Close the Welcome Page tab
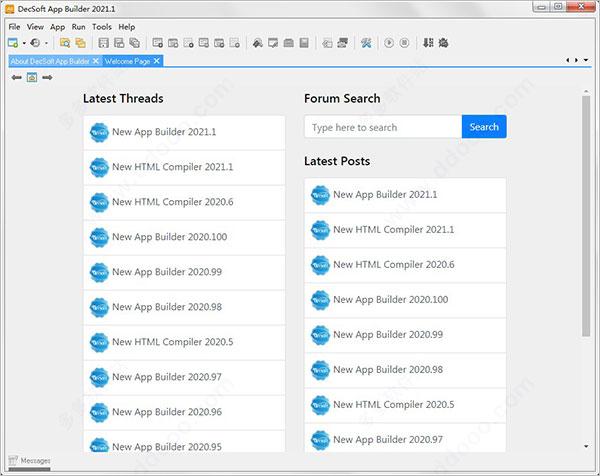 pos(157,61)
